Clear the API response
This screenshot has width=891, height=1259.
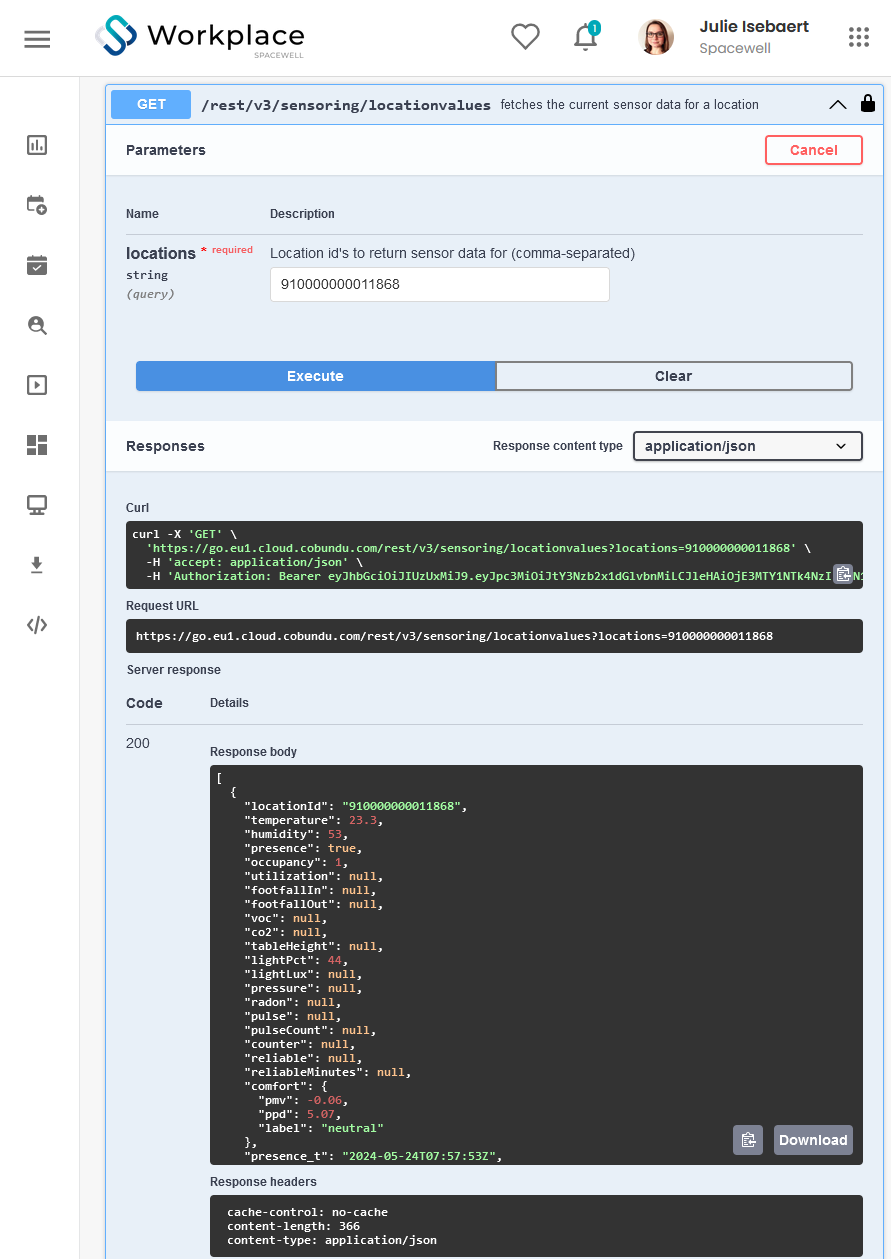(674, 376)
